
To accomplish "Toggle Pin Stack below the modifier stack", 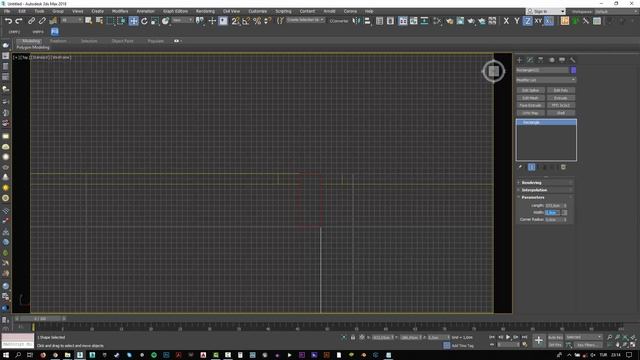I will [x=520, y=167].
